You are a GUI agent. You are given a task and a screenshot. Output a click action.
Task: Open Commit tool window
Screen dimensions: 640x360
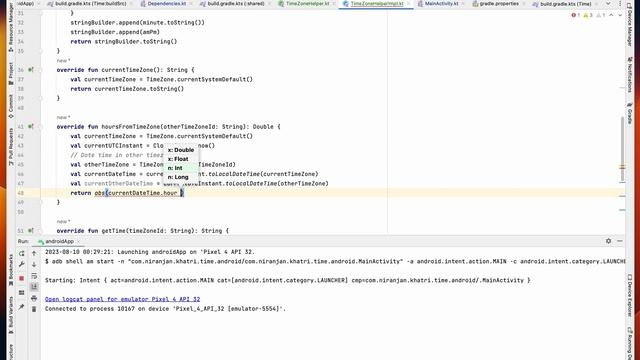click(11, 106)
